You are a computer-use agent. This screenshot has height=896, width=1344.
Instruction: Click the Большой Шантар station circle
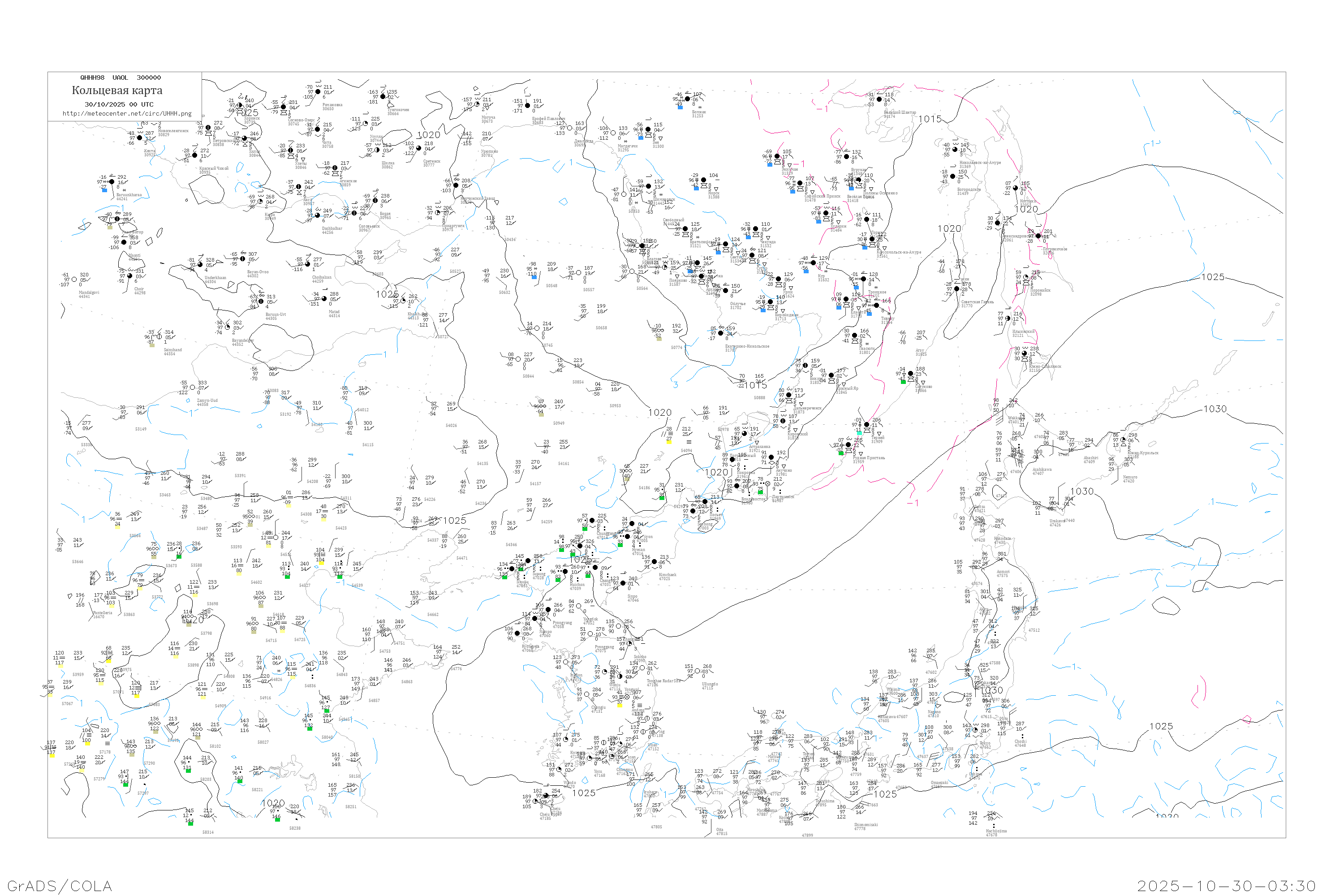pyautogui.click(x=879, y=99)
